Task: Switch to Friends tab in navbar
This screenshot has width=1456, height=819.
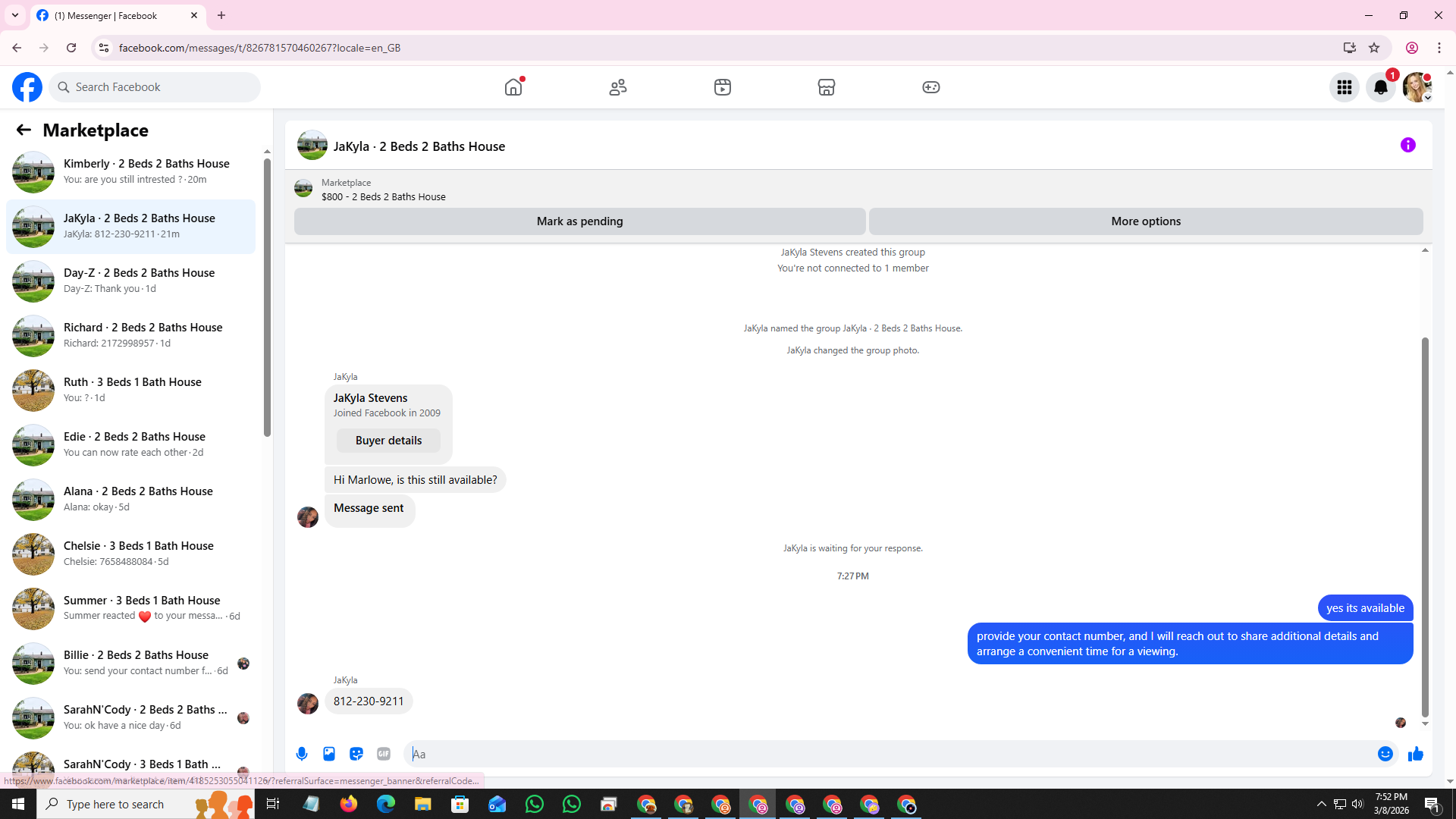Action: (618, 87)
